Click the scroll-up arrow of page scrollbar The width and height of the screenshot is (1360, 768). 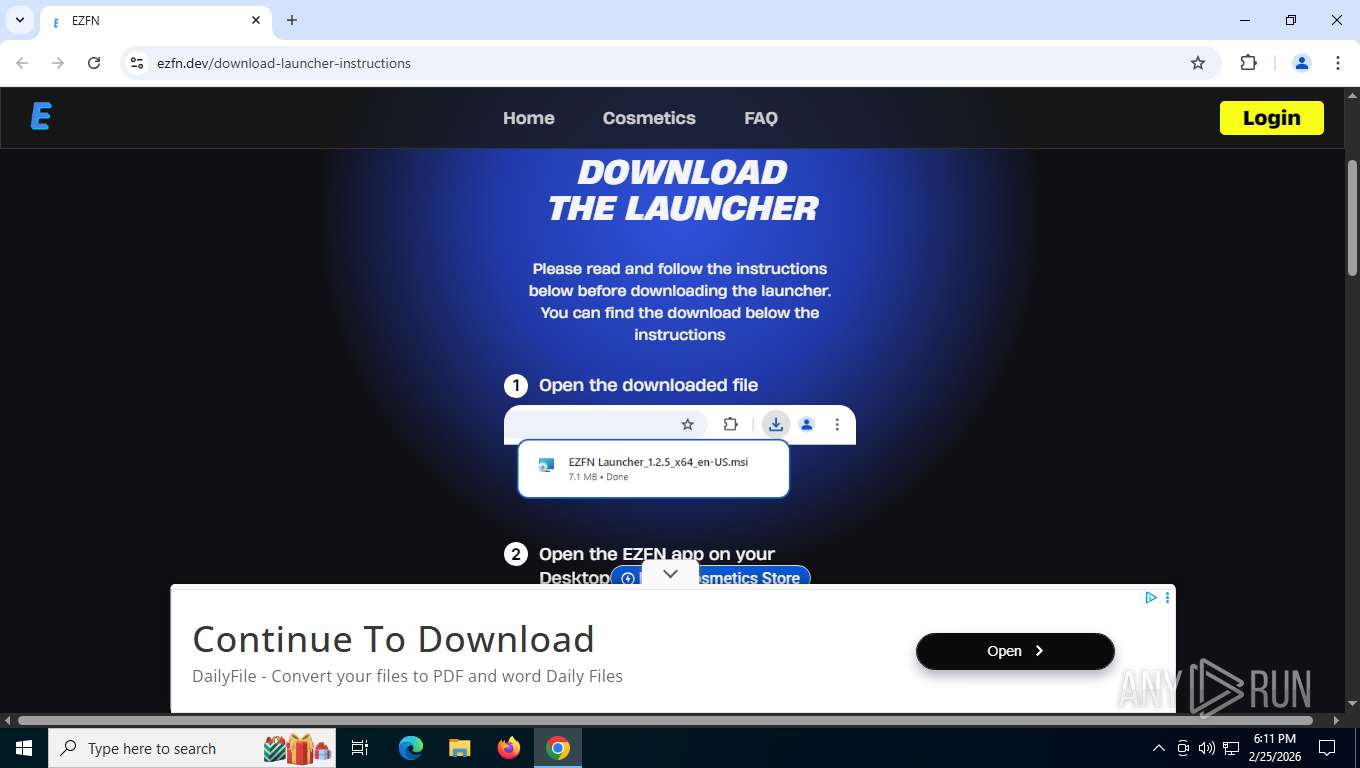(1351, 96)
